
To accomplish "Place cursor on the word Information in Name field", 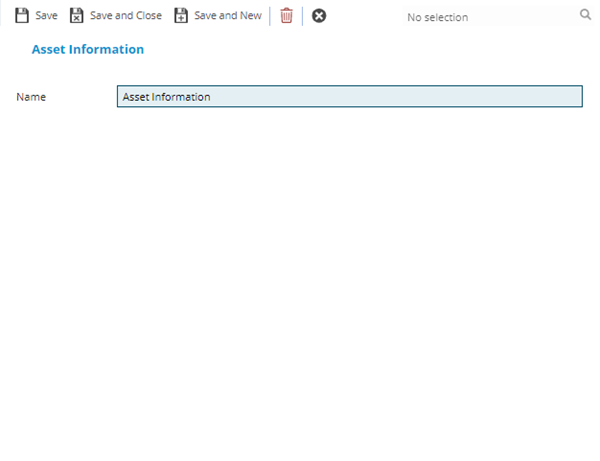I will [181, 97].
